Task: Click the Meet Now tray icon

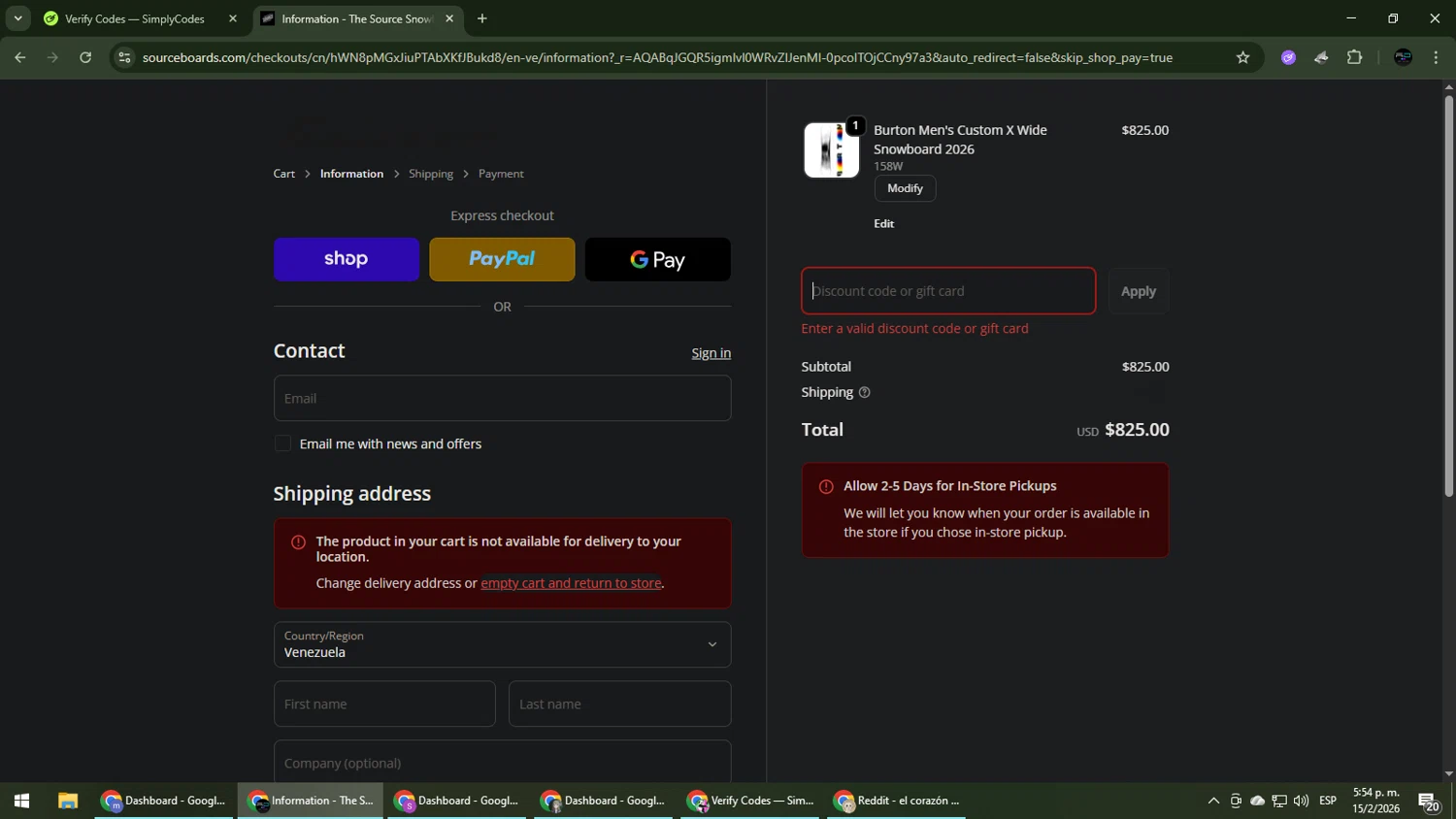Action: (x=1236, y=801)
